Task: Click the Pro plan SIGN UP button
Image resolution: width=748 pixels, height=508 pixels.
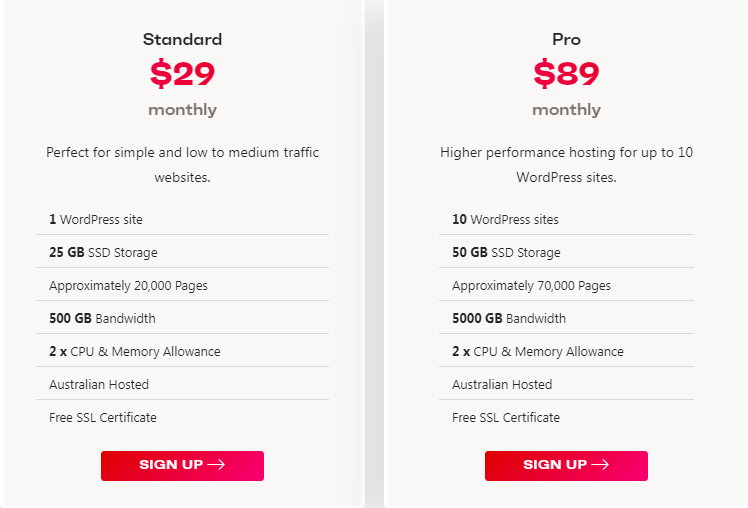Action: coord(566,466)
